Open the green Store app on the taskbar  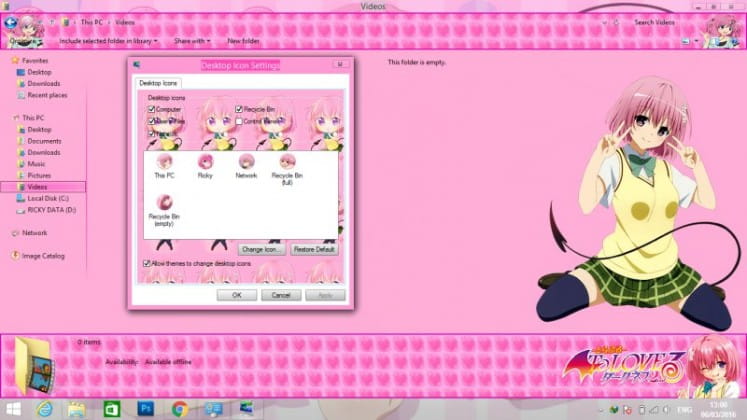(x=112, y=409)
